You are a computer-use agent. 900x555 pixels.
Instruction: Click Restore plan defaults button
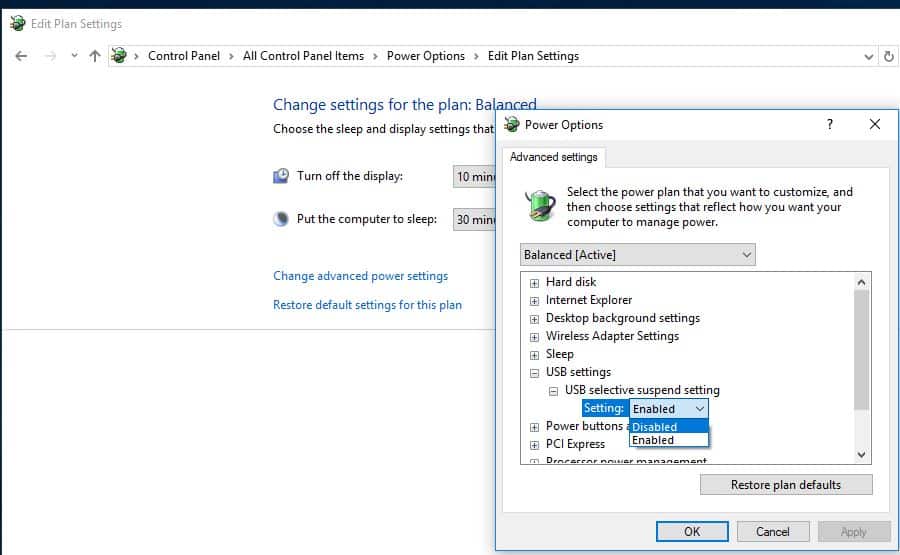[786, 485]
